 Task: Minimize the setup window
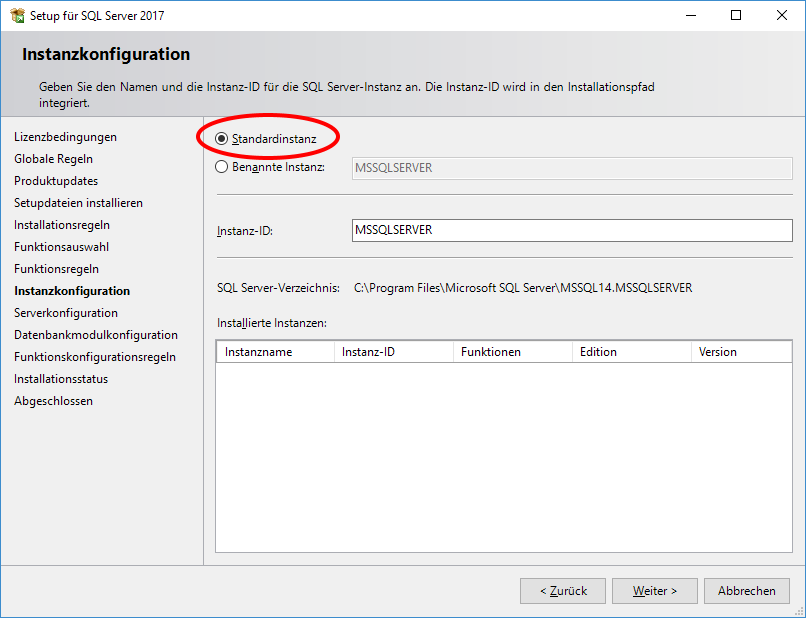point(691,15)
